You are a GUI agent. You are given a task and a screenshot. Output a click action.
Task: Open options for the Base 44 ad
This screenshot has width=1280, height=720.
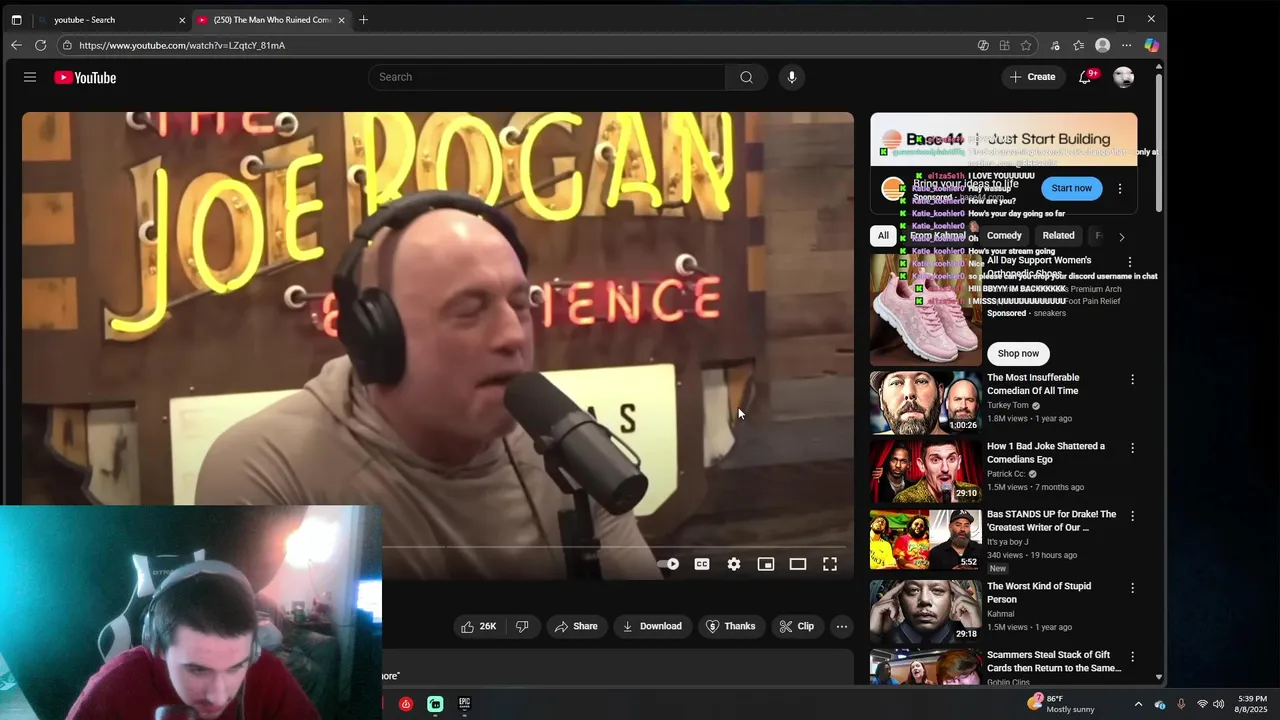1120,188
